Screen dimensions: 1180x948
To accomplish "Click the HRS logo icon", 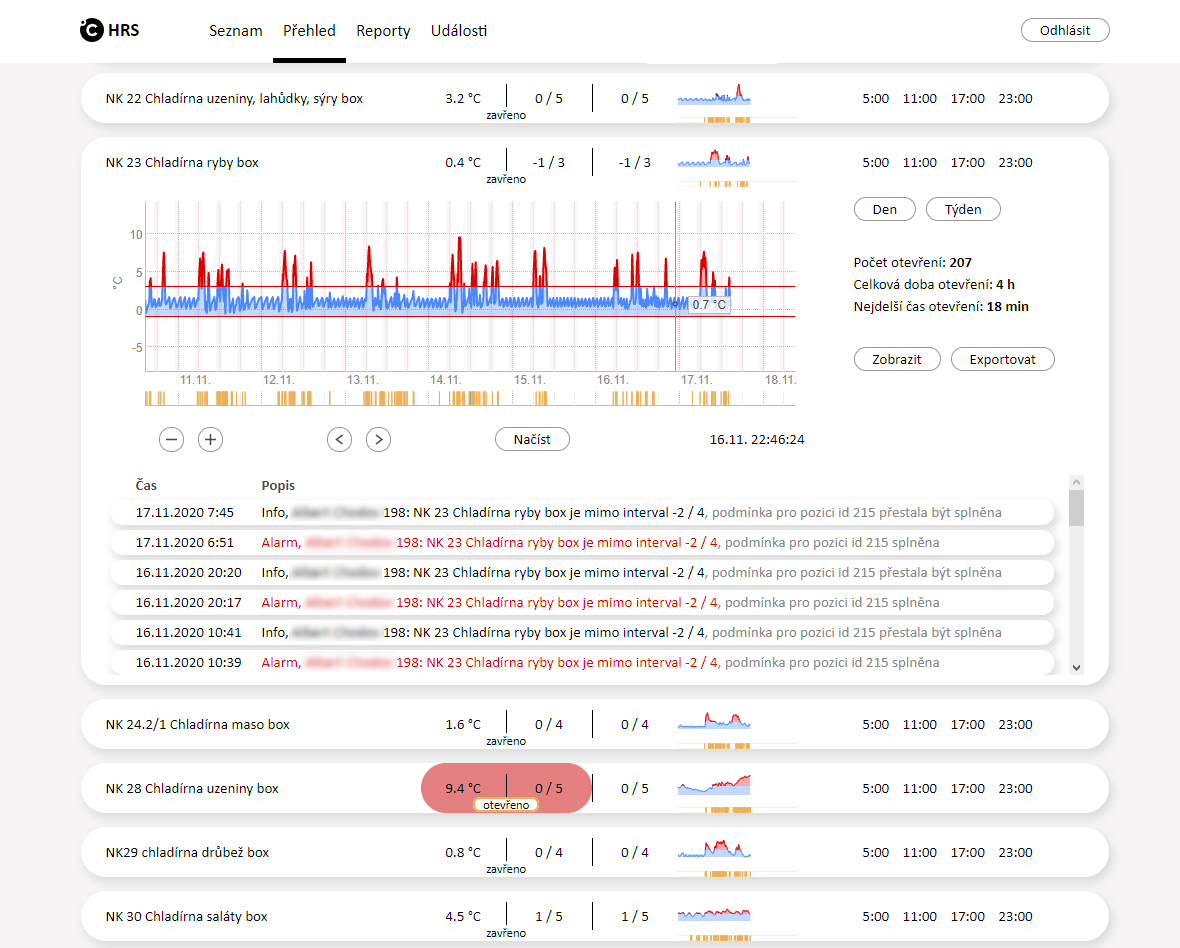I will (91, 30).
